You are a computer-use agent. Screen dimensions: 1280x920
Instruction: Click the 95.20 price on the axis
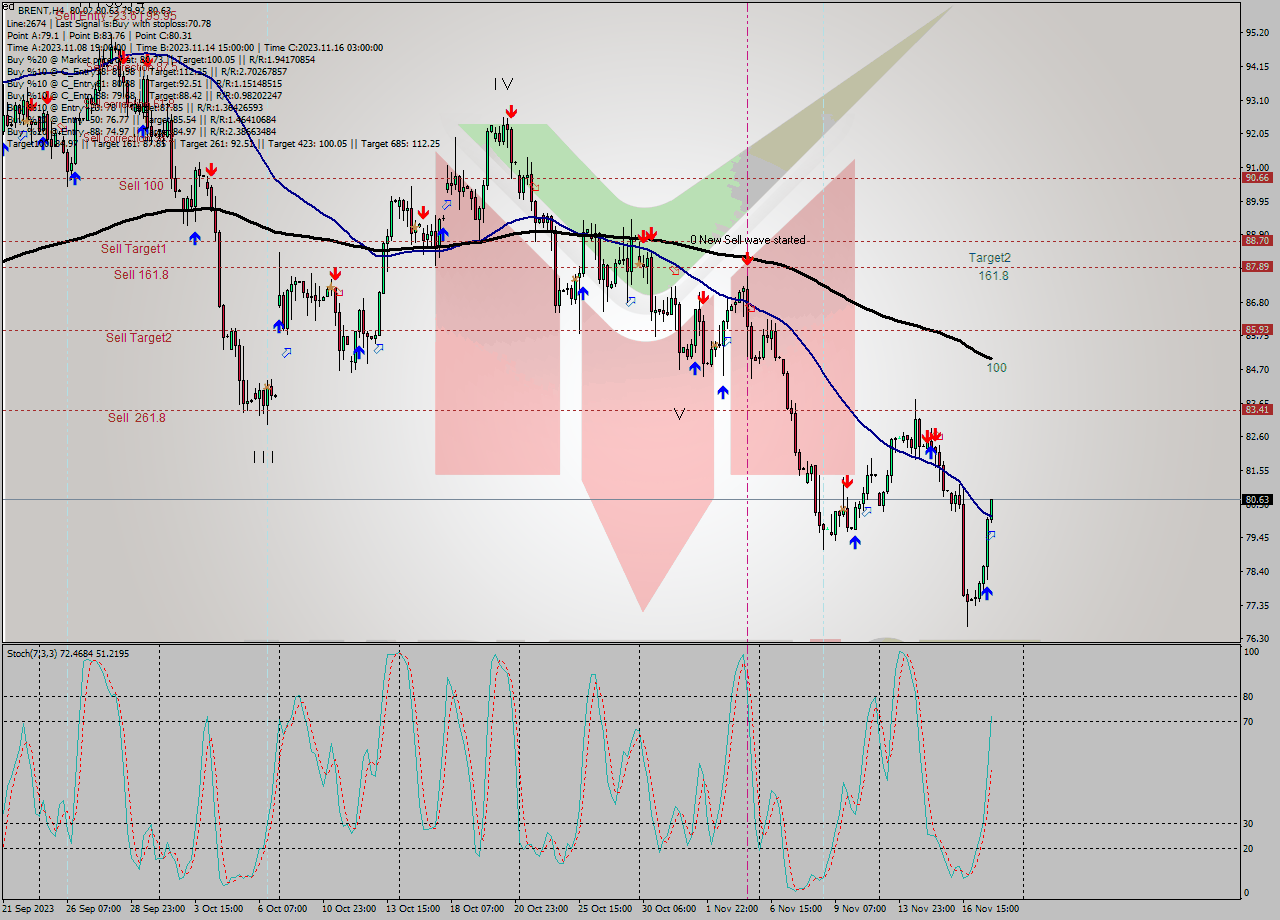1257,32
